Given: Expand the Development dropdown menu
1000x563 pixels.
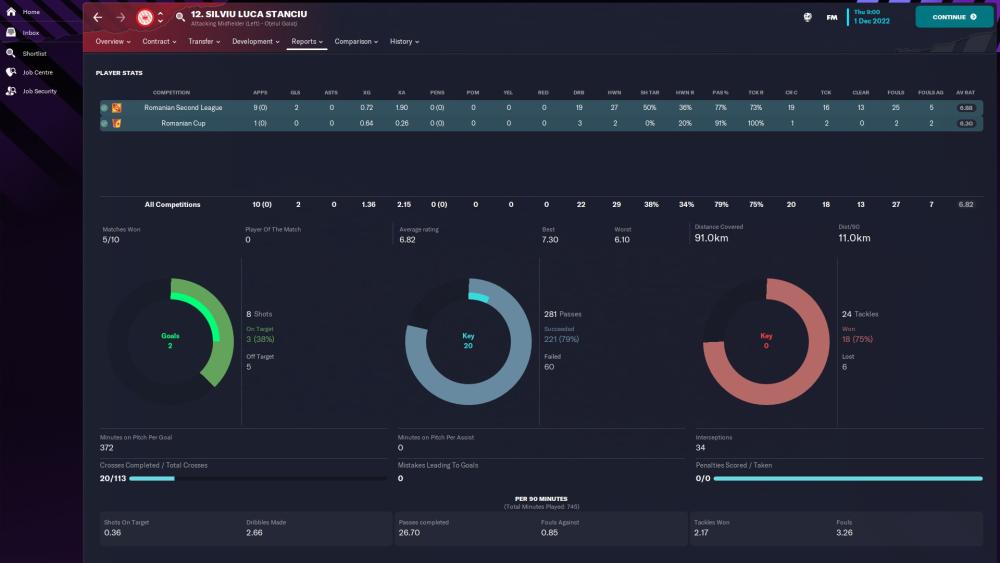Looking at the screenshot, I should pos(256,42).
